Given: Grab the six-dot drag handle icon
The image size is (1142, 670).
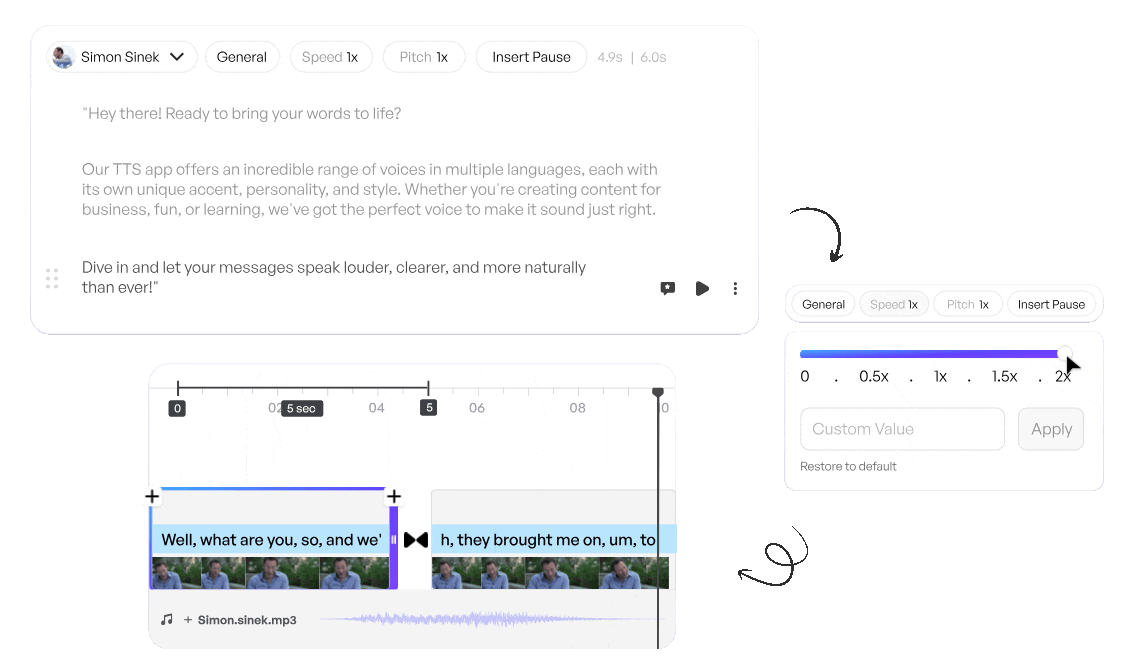Looking at the screenshot, I should [x=51, y=279].
